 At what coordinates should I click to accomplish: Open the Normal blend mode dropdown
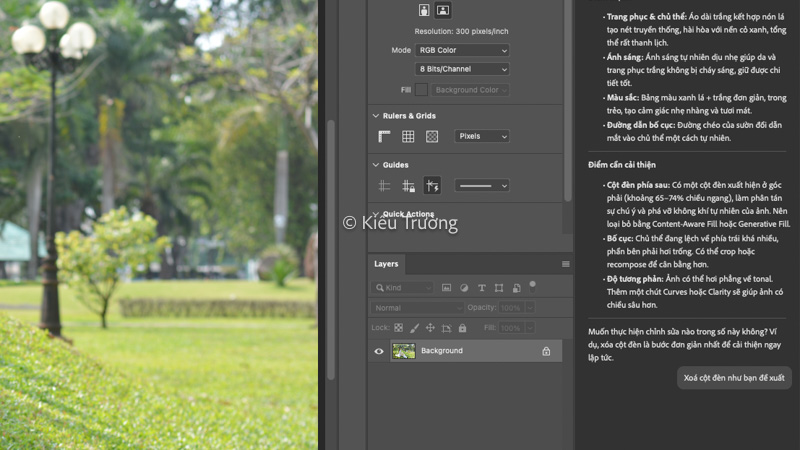tap(417, 308)
